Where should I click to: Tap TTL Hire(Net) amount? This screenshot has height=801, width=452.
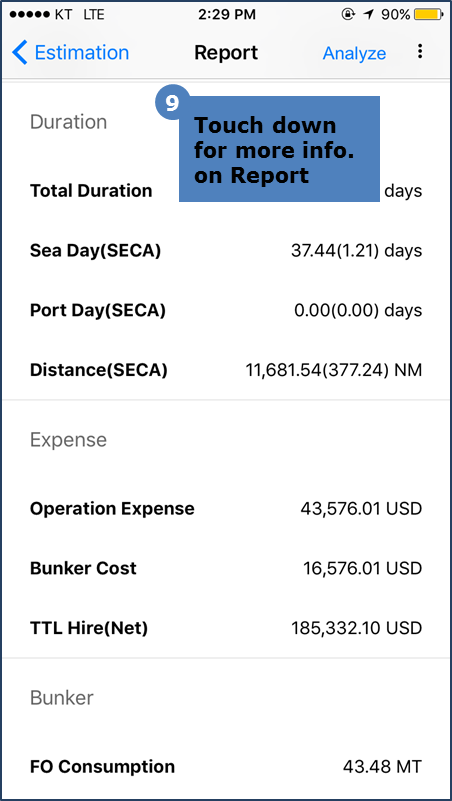[356, 628]
